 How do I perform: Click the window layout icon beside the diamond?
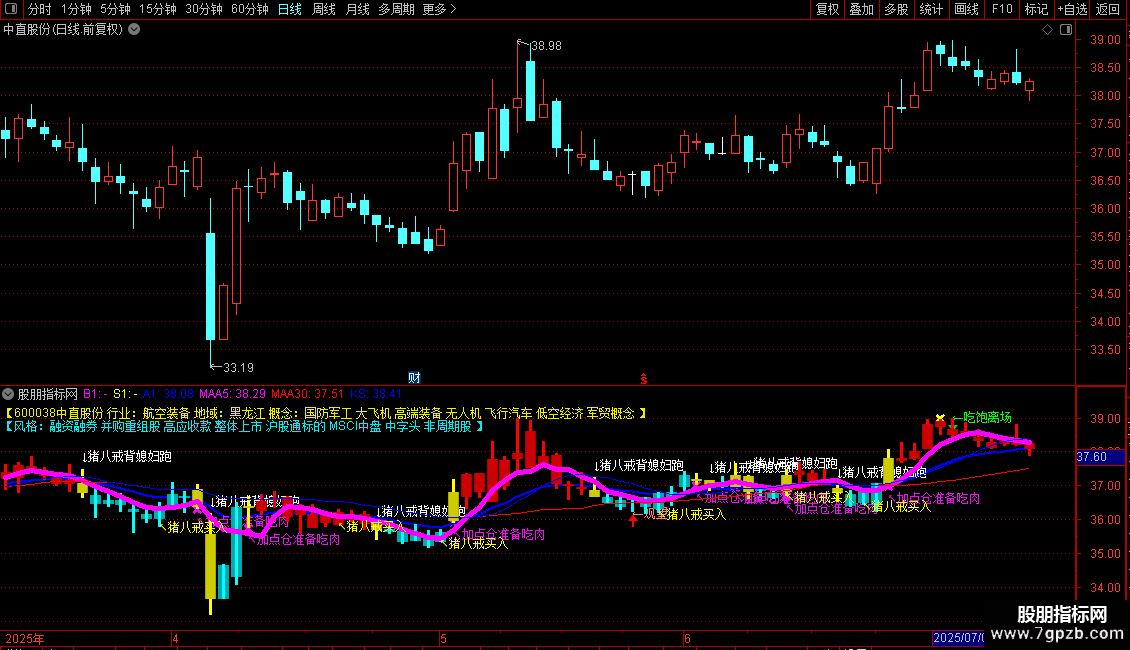pyautogui.click(x=1066, y=30)
